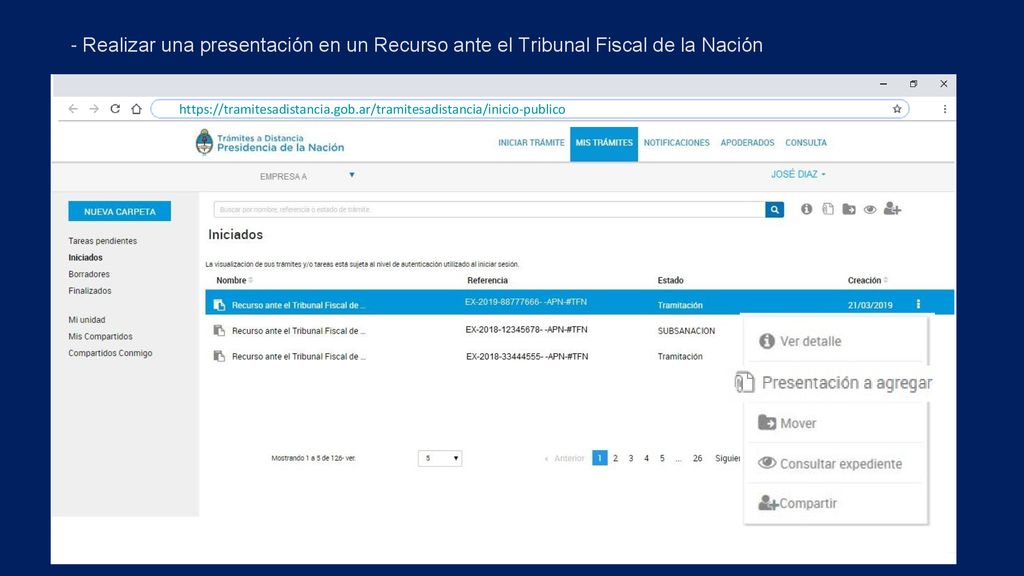This screenshot has width=1024, height=576.
Task: Click the SUBSANACION status cell
Action: pyautogui.click(x=686, y=331)
